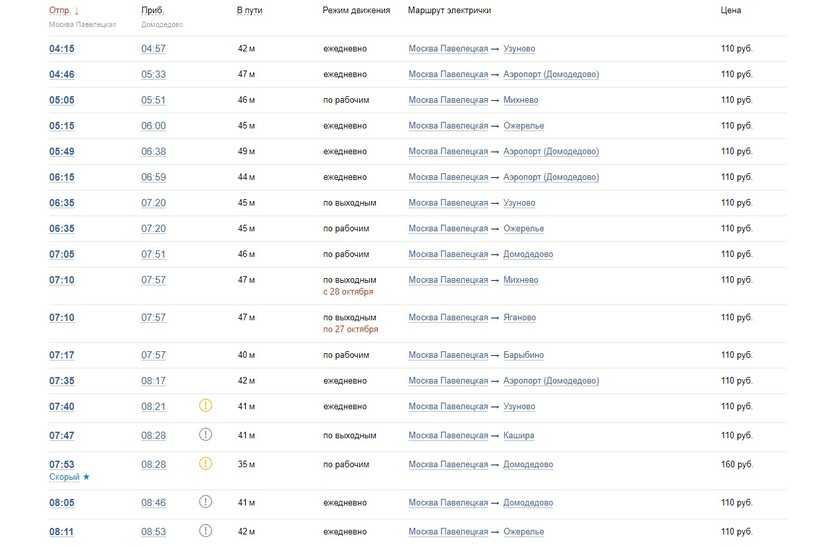Click the gray alert icon for 08:05 train
820x547 pixels.
[206, 502]
